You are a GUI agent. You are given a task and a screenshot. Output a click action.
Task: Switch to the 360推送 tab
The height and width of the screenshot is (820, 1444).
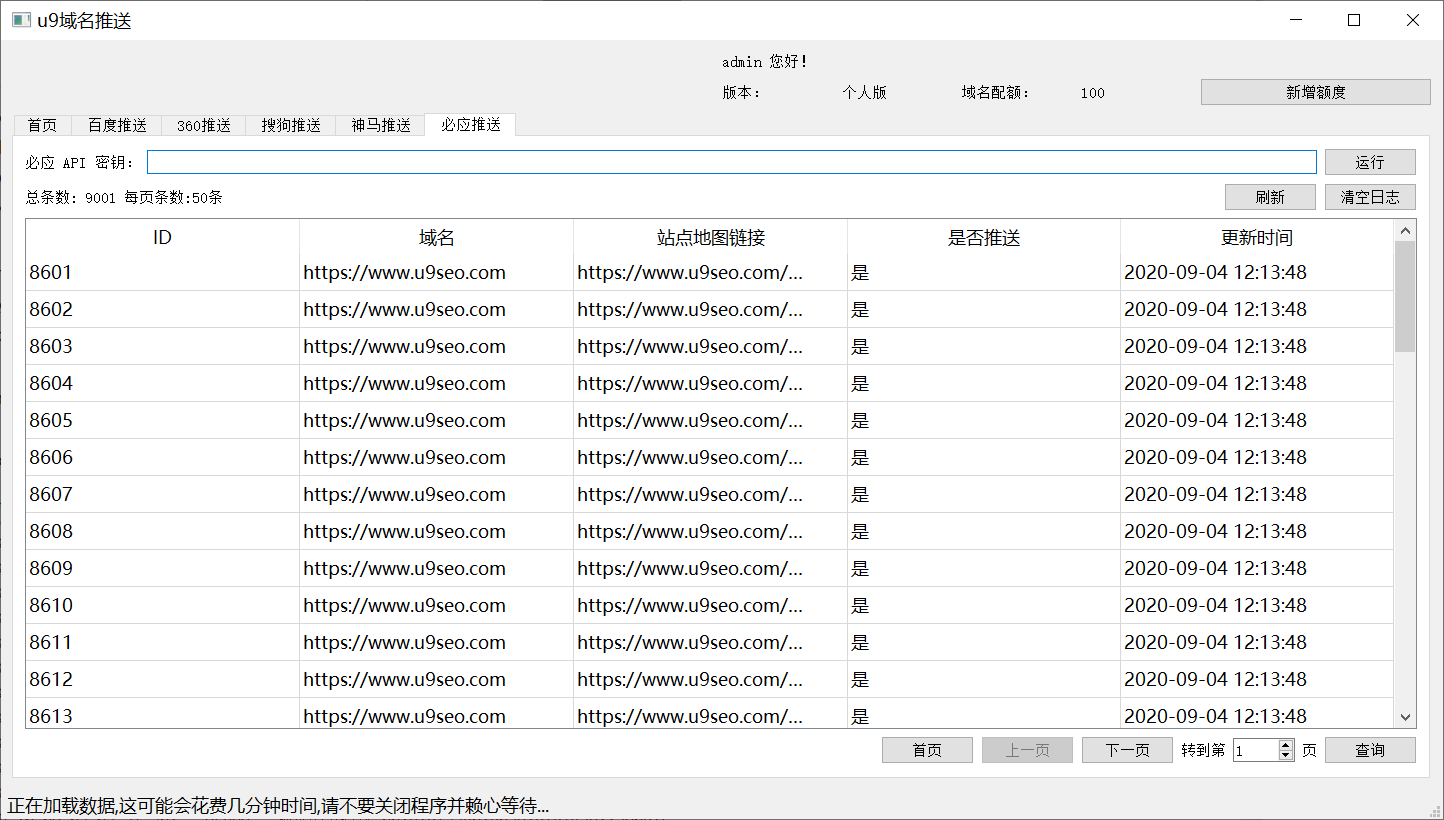pyautogui.click(x=204, y=125)
